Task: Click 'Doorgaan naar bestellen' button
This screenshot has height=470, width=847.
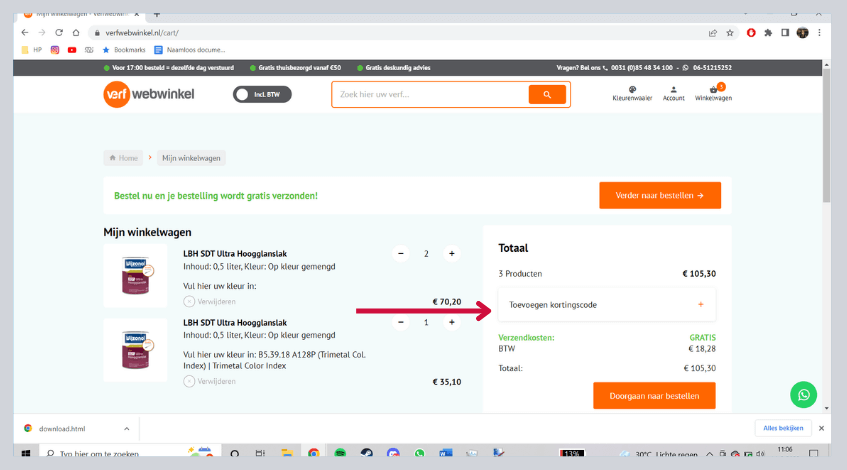Action: 654,396
